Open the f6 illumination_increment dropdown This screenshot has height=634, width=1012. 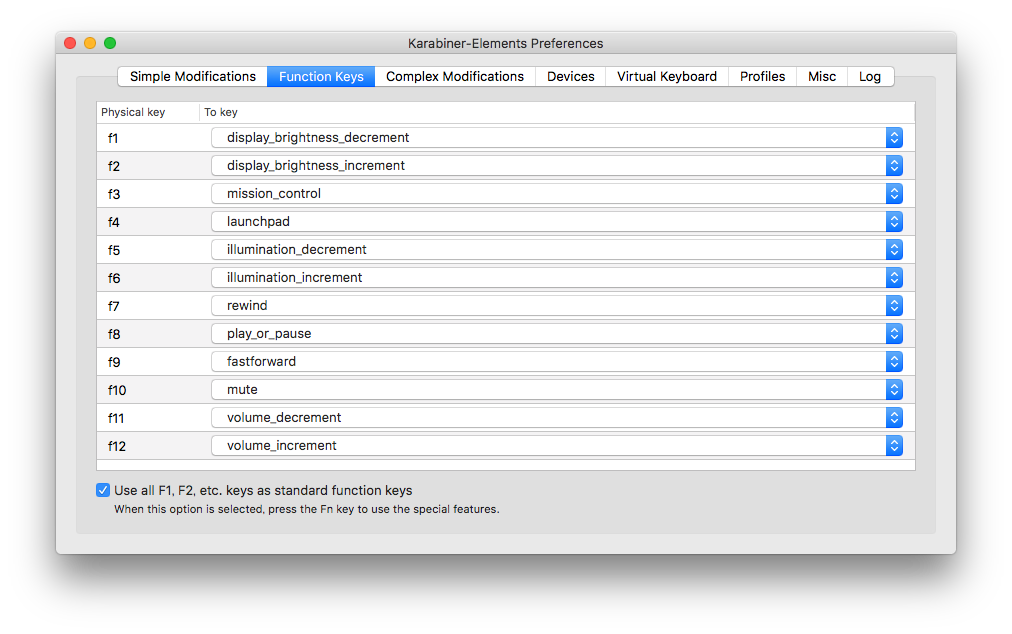click(x=557, y=278)
